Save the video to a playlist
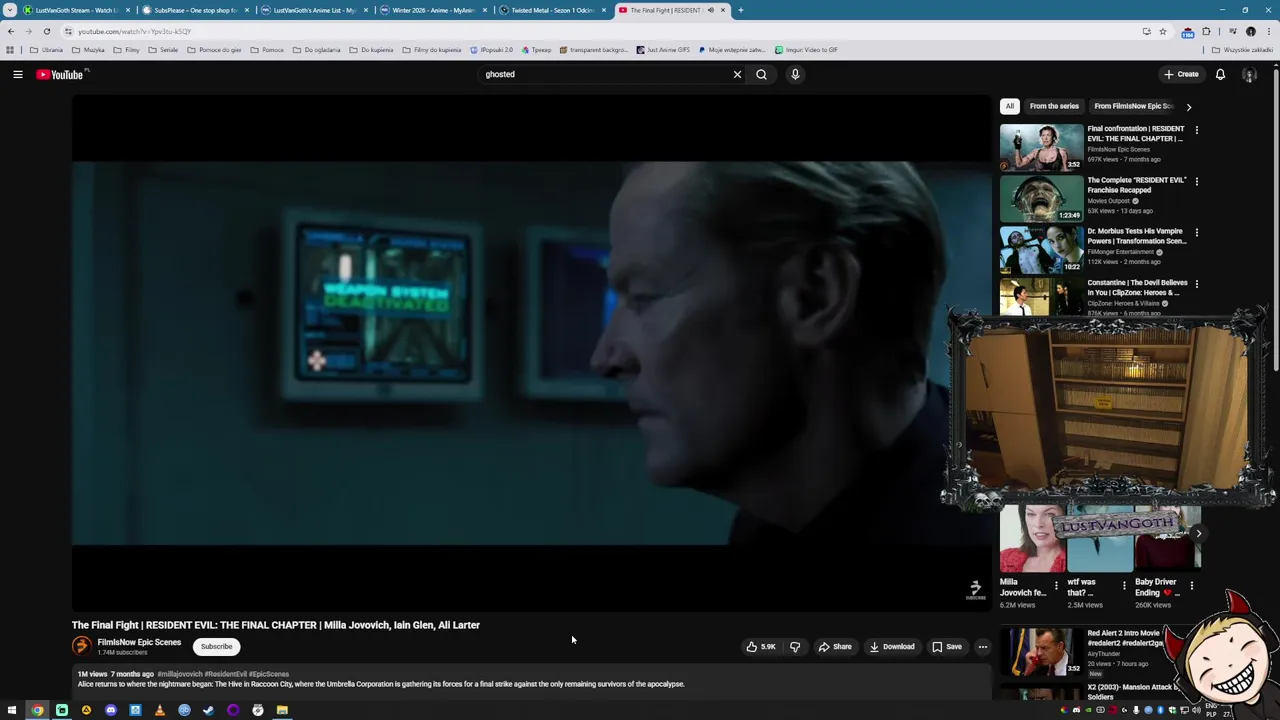The height and width of the screenshot is (720, 1280). 947,647
